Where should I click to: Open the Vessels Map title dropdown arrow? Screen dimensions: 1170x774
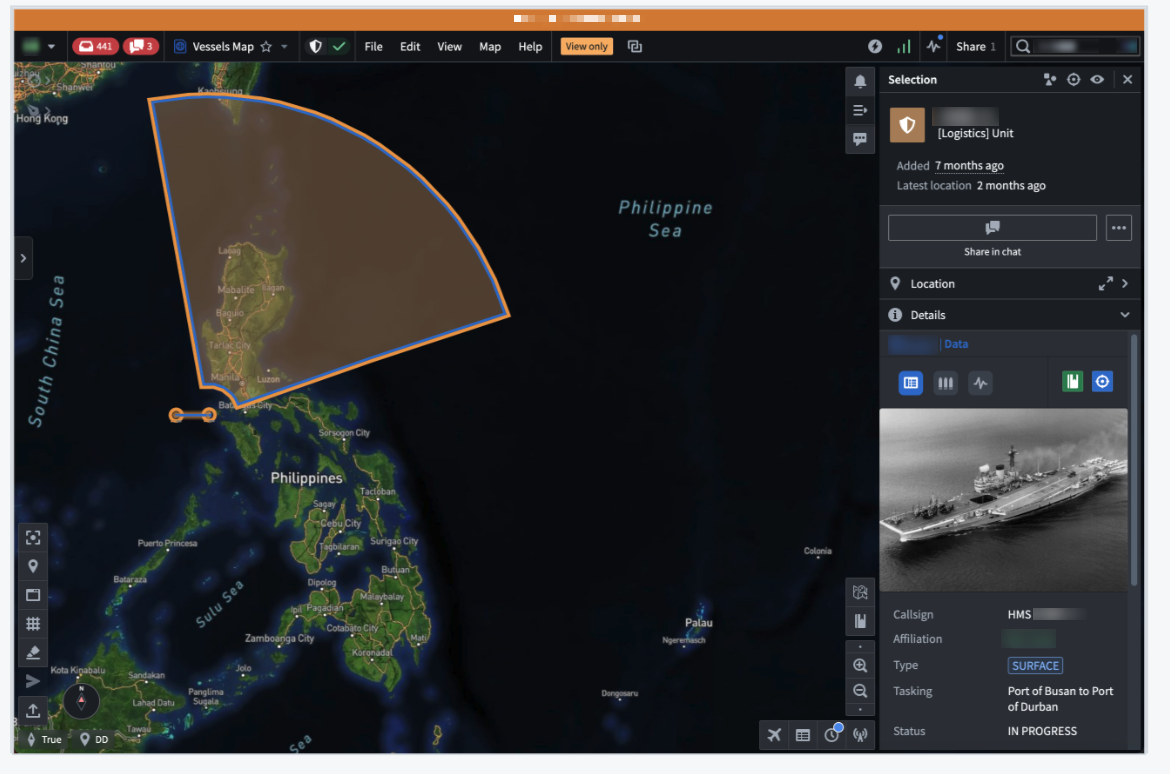pos(284,46)
